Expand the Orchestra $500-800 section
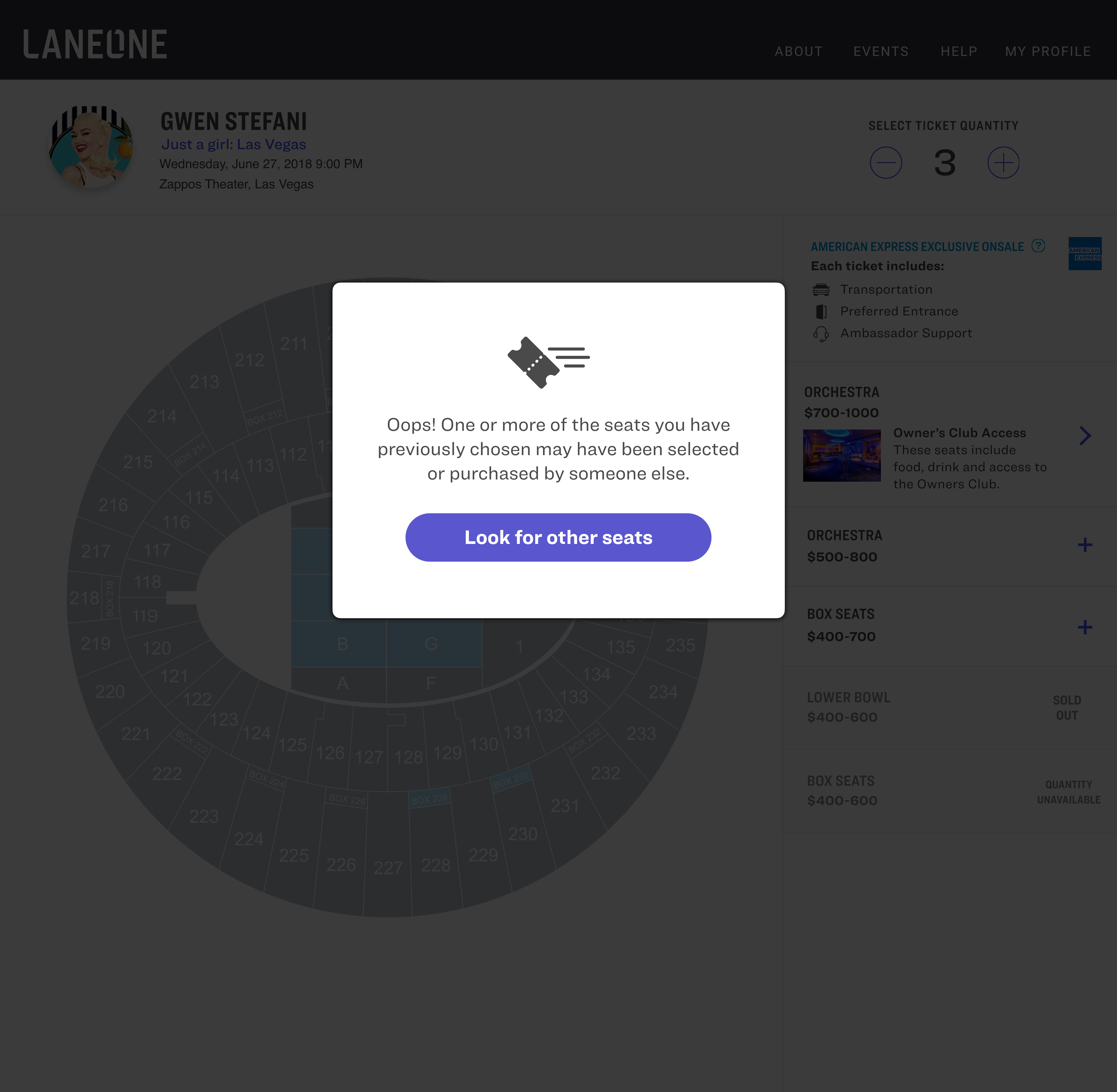The image size is (1117, 1092). [x=1084, y=545]
